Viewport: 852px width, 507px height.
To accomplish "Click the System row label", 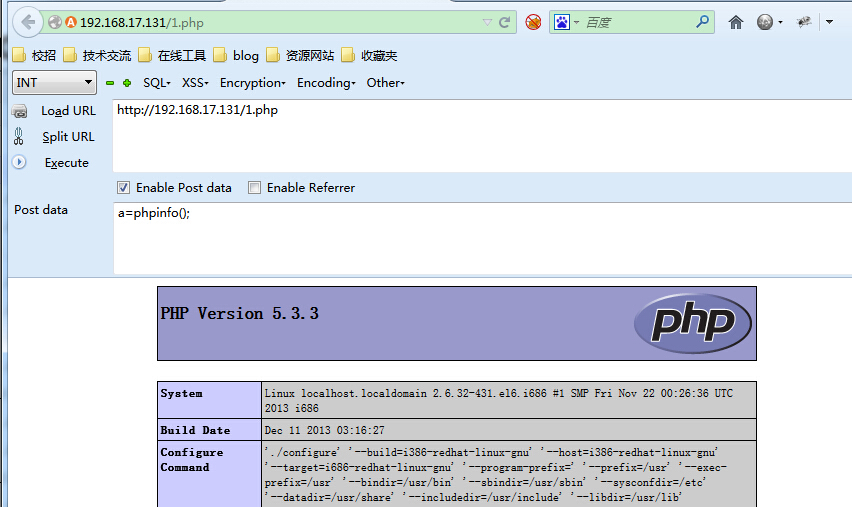I will tap(181, 393).
